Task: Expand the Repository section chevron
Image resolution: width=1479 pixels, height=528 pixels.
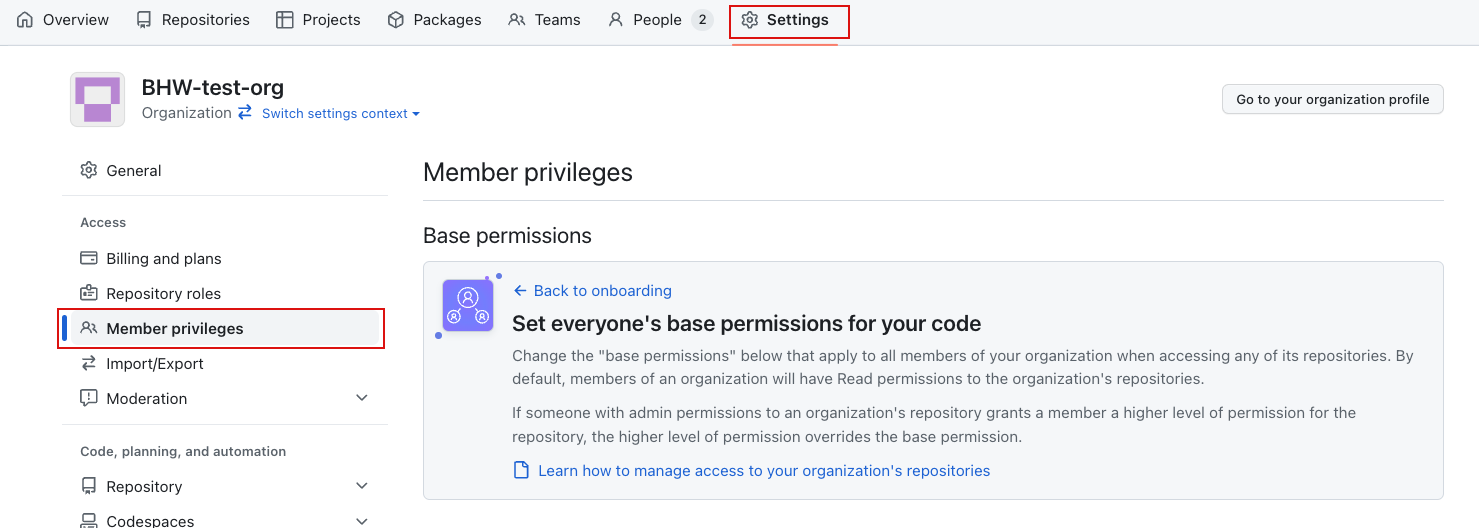Action: pyautogui.click(x=362, y=486)
